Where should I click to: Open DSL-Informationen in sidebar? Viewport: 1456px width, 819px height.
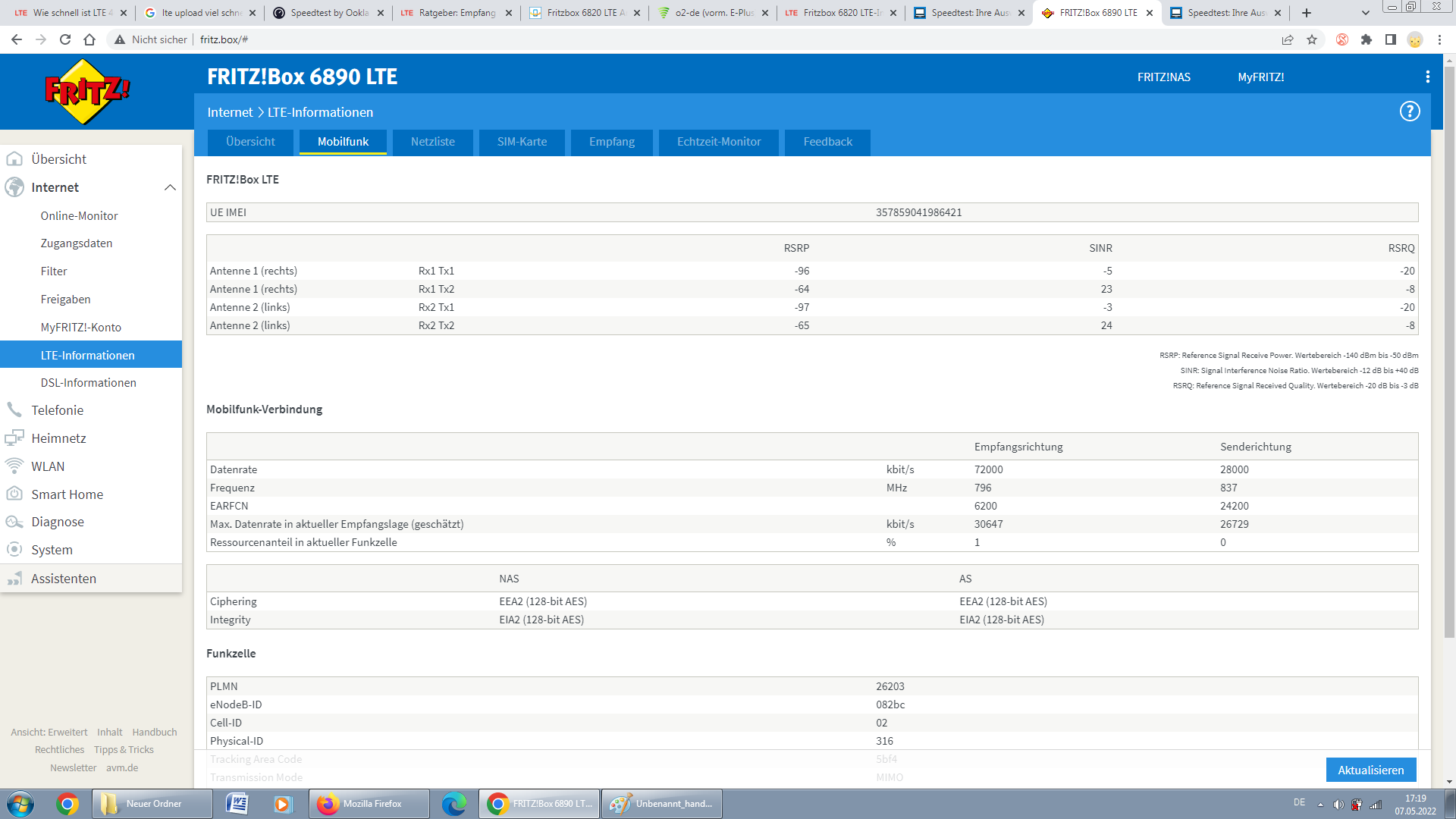(x=89, y=383)
